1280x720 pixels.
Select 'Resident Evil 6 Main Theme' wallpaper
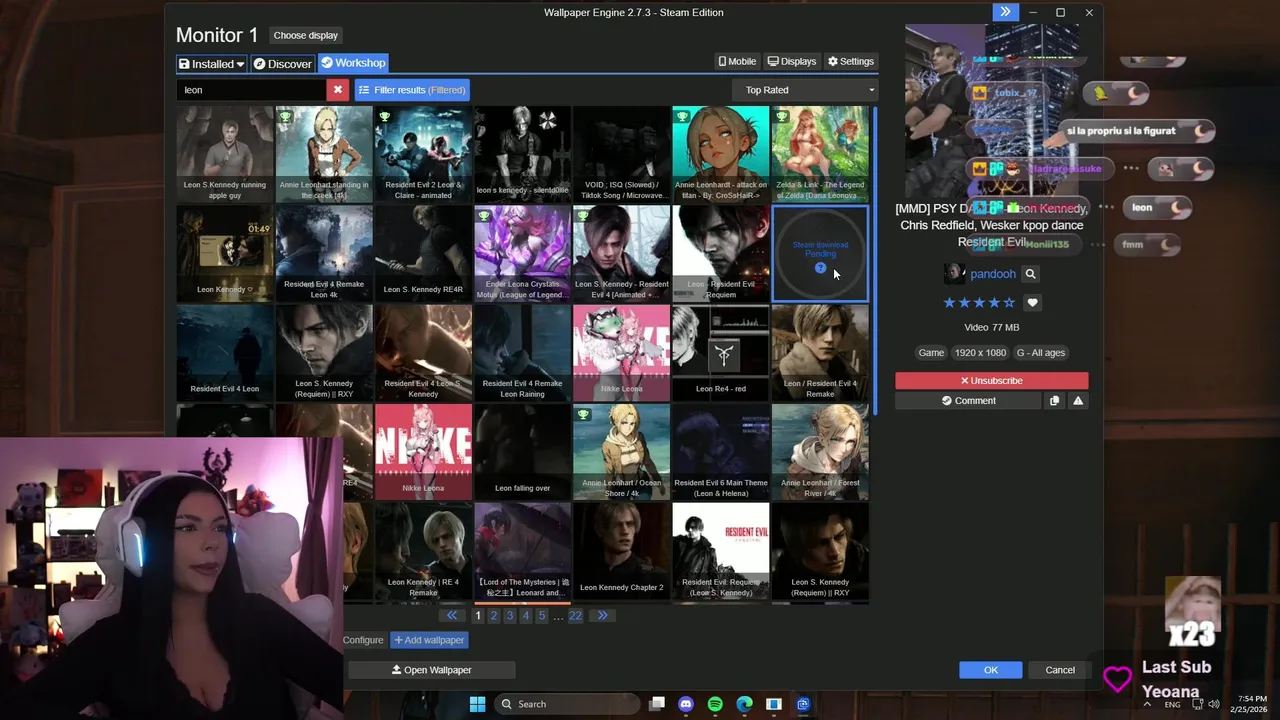(721, 452)
